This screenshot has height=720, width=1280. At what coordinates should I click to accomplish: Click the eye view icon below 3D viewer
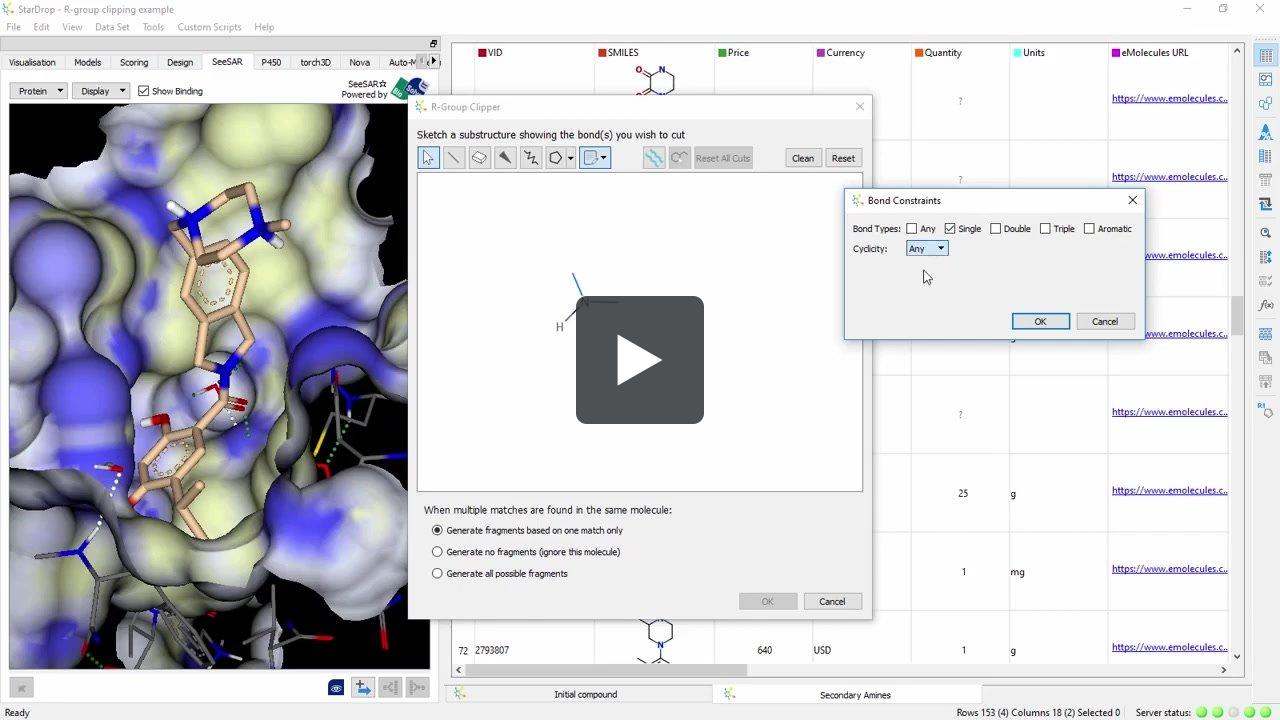336,688
